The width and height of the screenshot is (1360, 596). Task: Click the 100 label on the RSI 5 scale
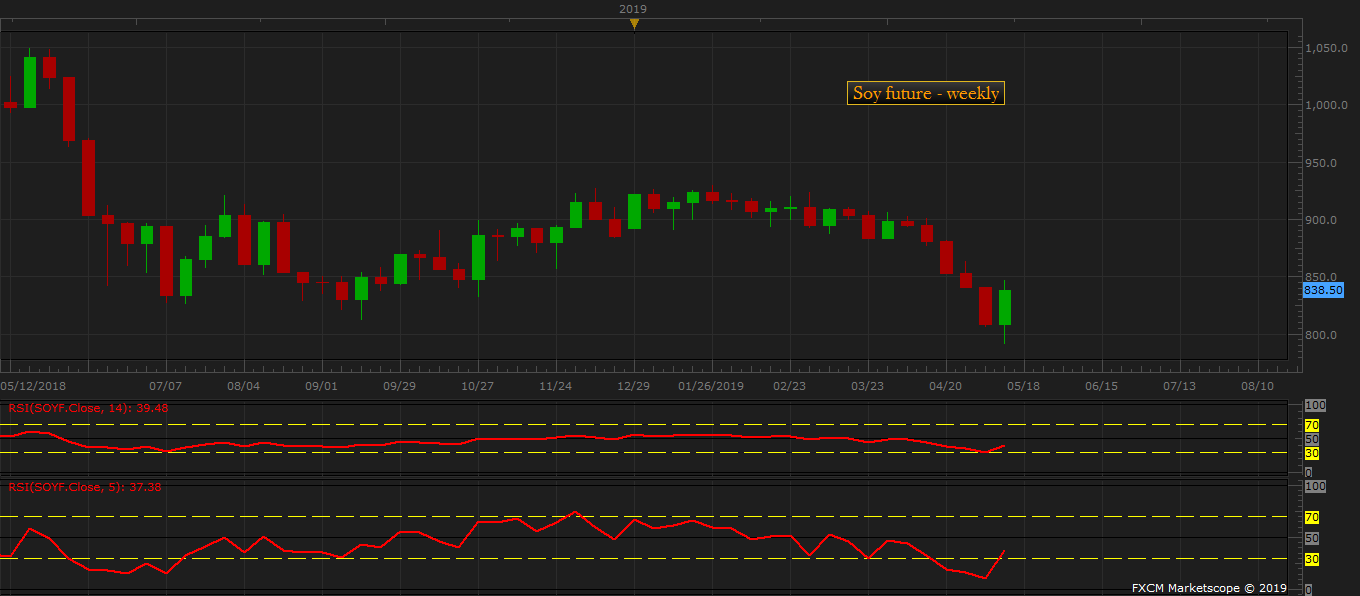[1314, 486]
